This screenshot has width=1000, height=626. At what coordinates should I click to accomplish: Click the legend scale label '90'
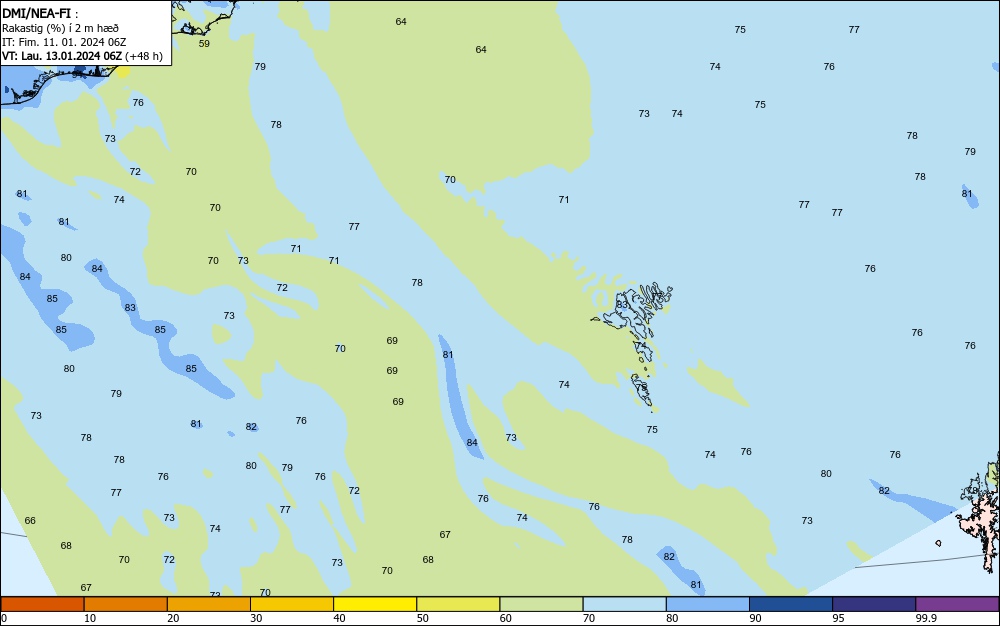click(755, 618)
